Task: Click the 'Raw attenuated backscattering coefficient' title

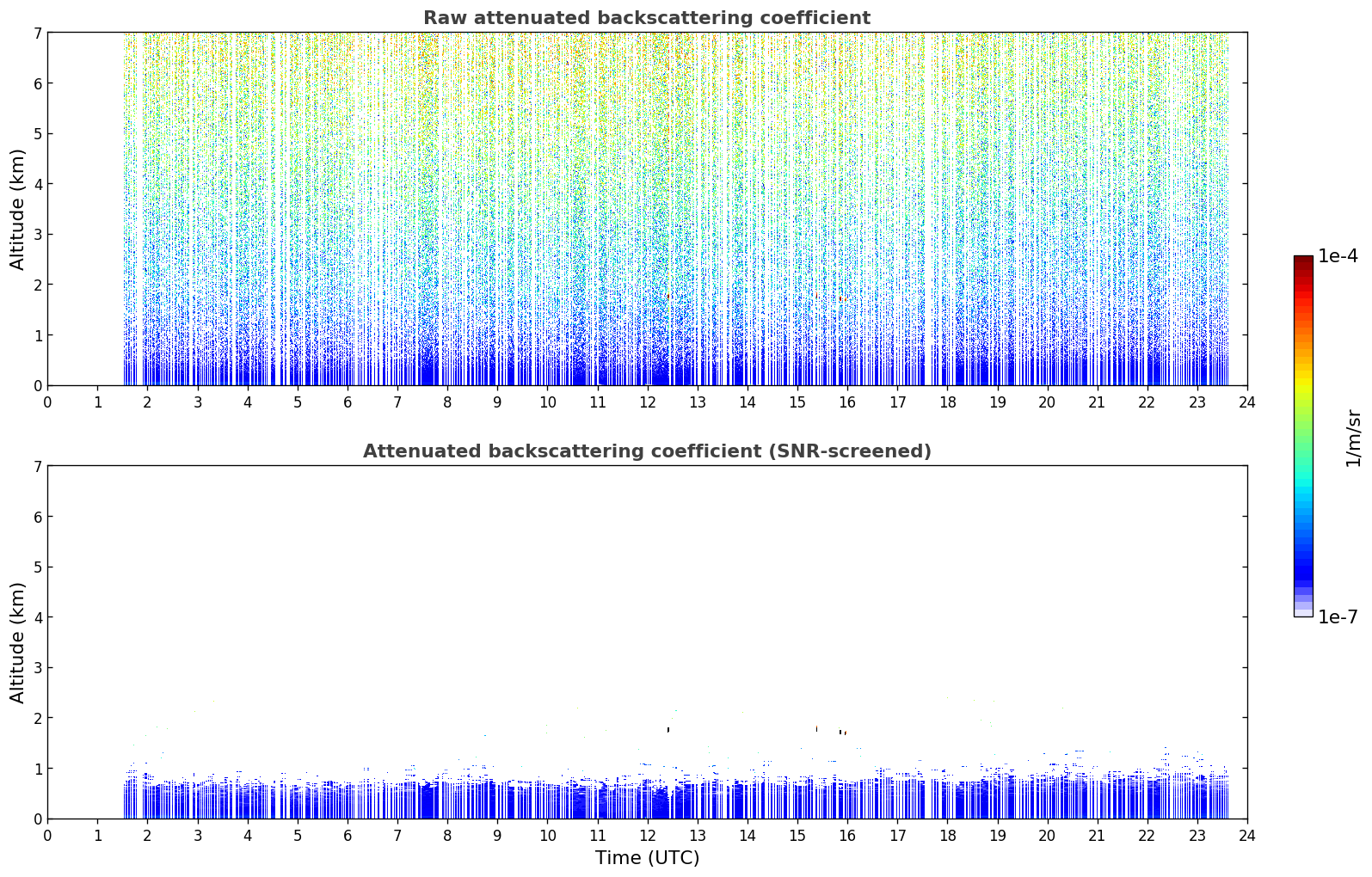Action: tap(647, 18)
